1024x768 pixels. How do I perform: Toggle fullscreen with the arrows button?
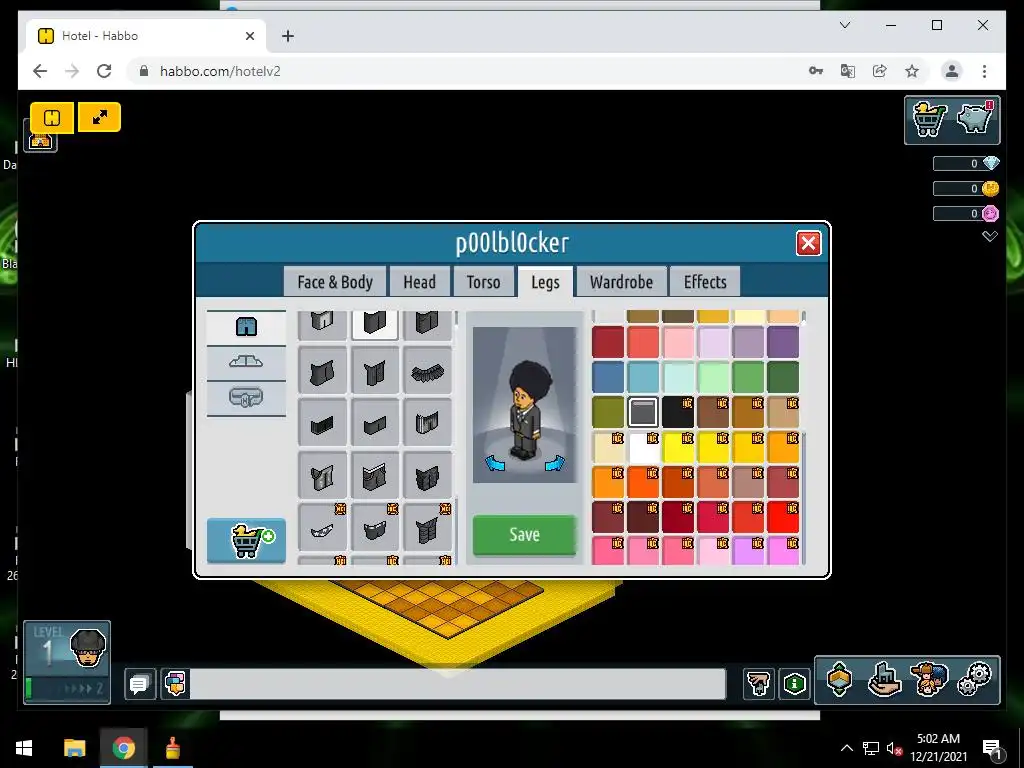[x=100, y=118]
